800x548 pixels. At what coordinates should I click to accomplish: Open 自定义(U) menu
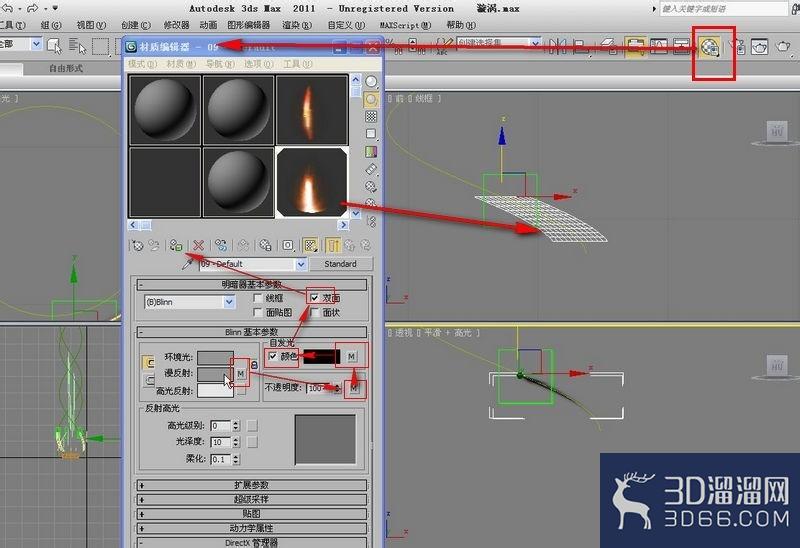coord(346,25)
